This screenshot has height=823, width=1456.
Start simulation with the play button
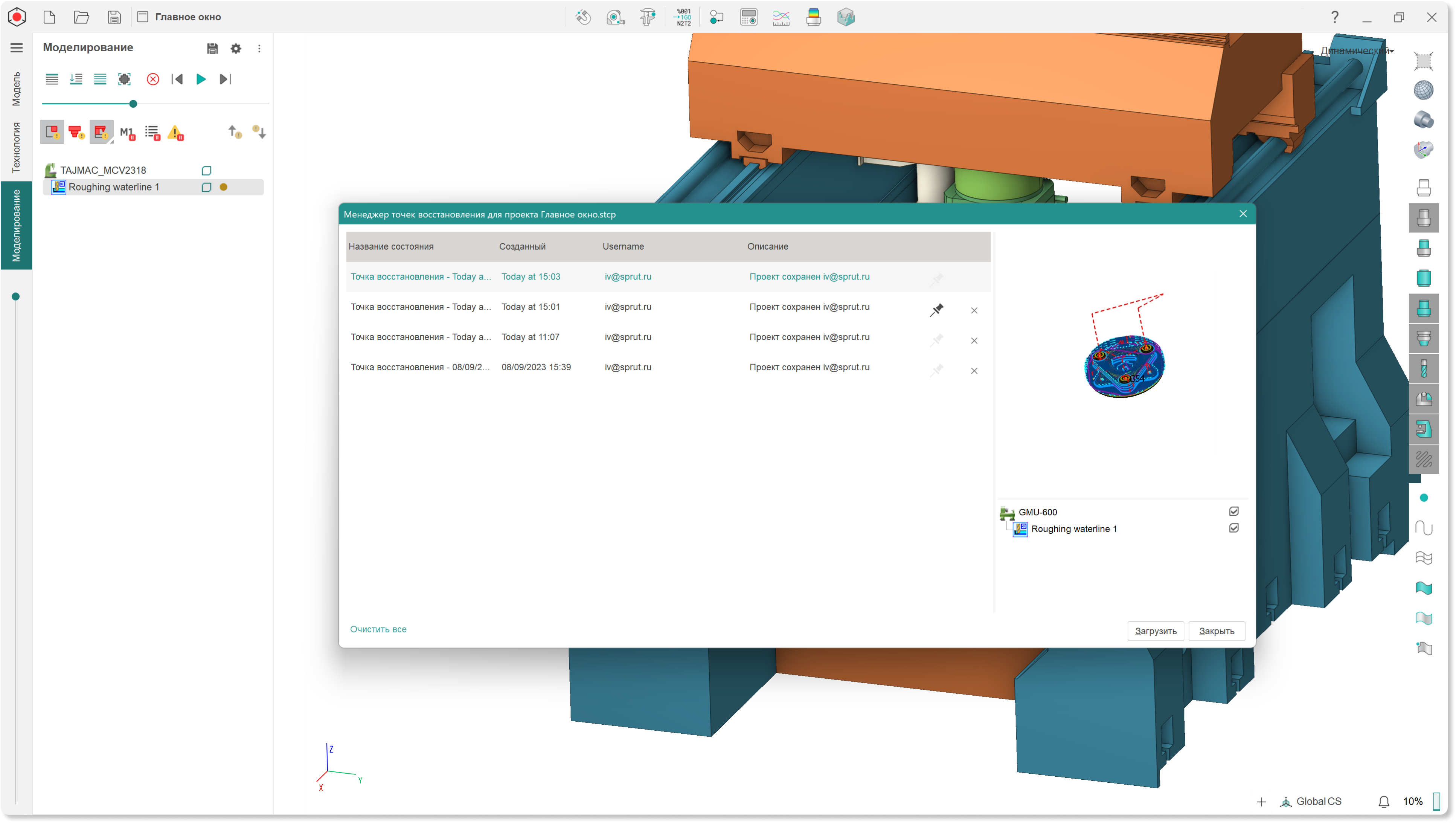click(201, 79)
